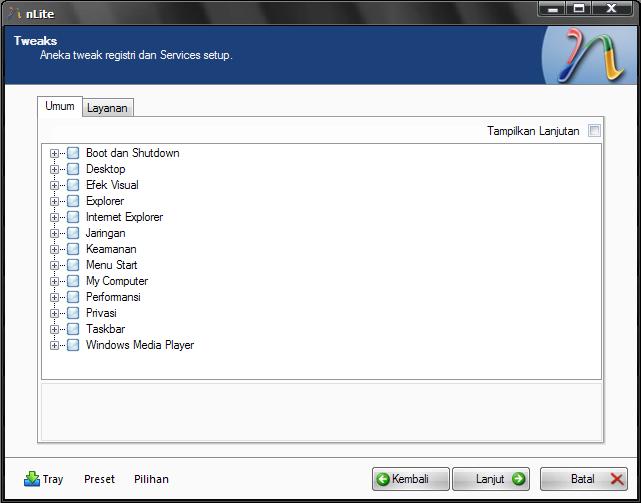Expand the Internet Explorer node
The height and width of the screenshot is (503, 641).
point(54,218)
